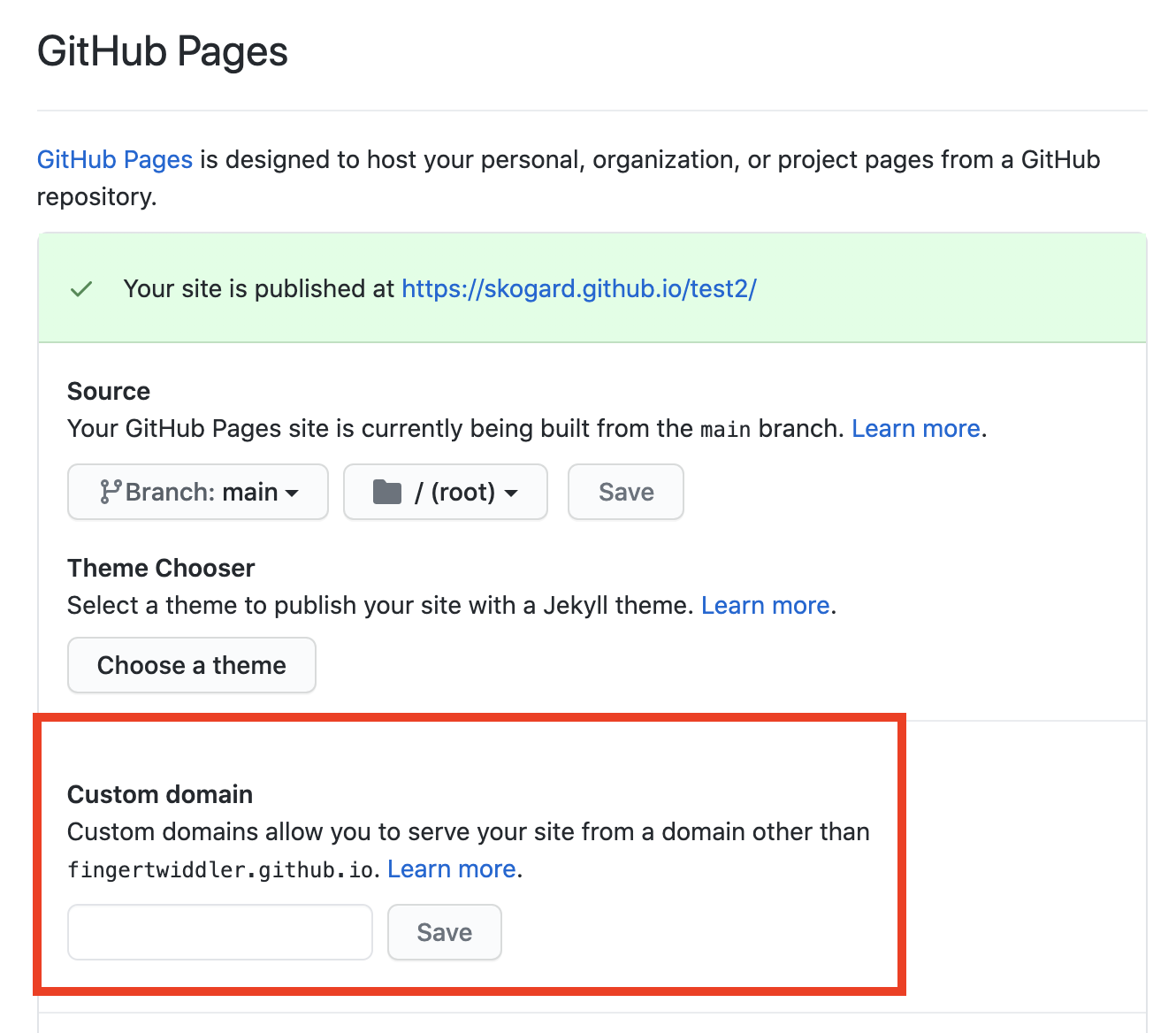
Task: Visit the published site URL skogard.github.io/test2
Action: 579,289
